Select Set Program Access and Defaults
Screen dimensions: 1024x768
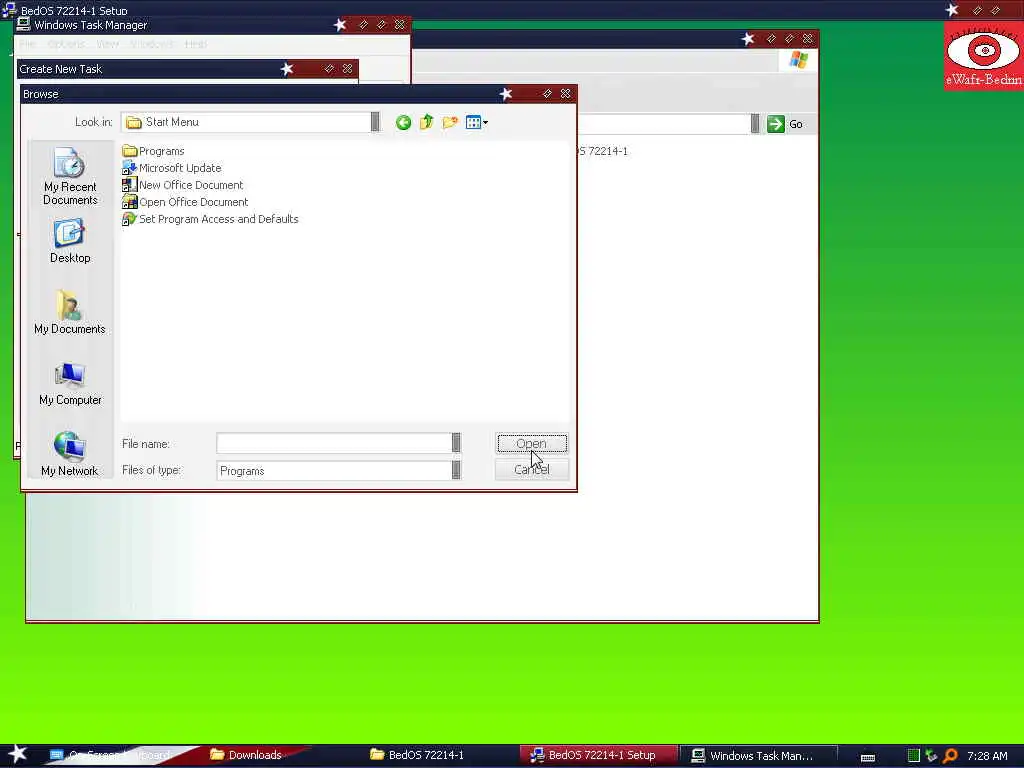tap(210, 219)
